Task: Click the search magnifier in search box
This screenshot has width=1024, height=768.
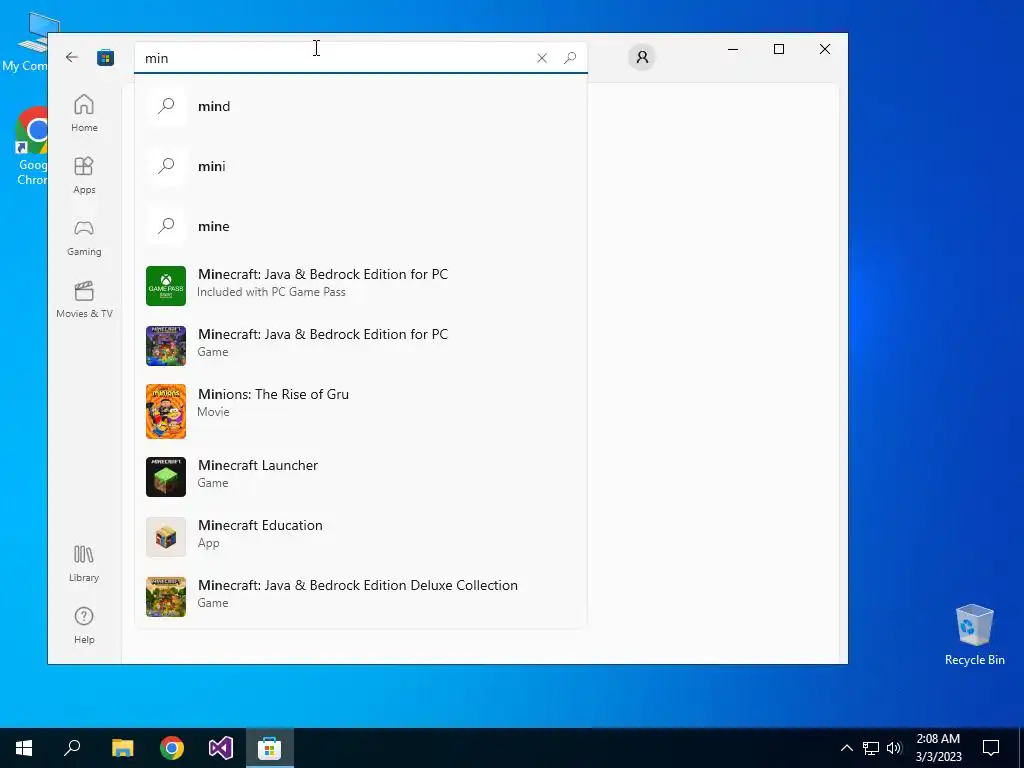Action: [570, 58]
